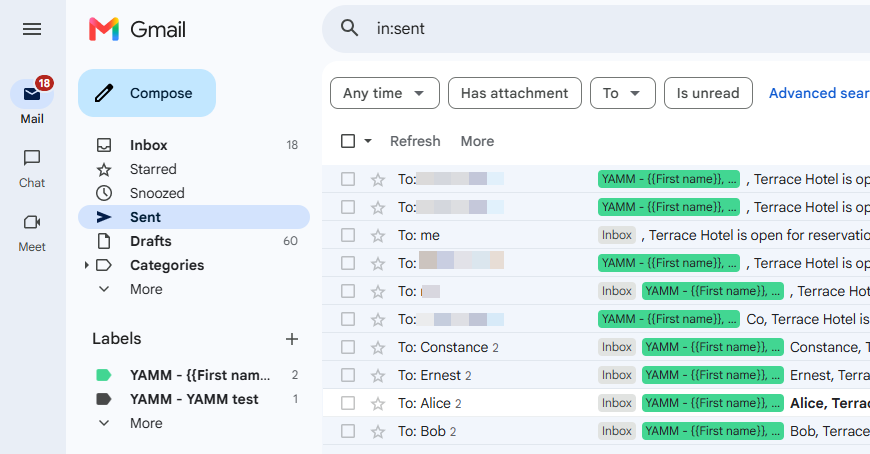
Task: Open Mail from the side rail
Action: pos(32,101)
